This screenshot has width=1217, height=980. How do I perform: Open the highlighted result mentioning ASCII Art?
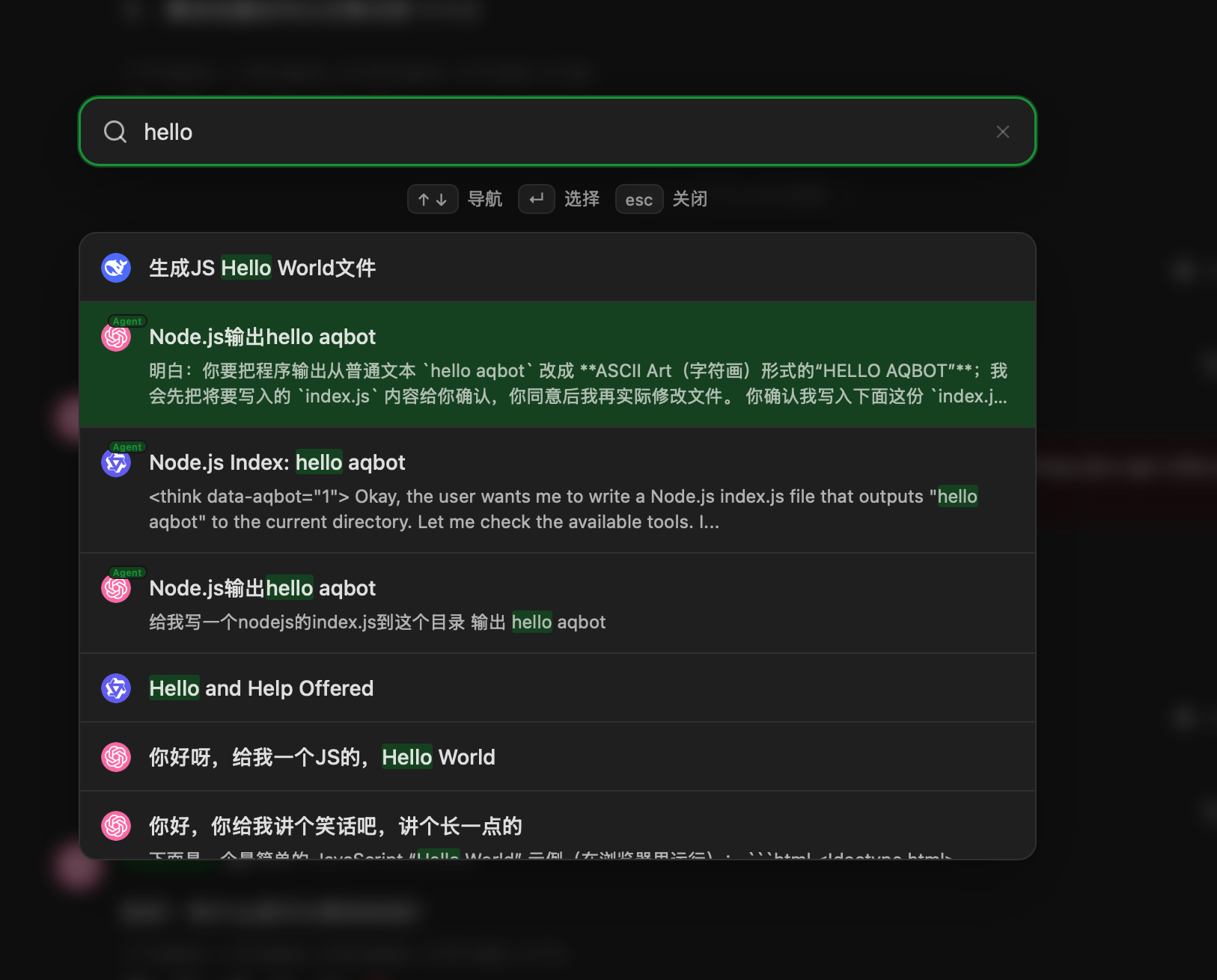558,365
